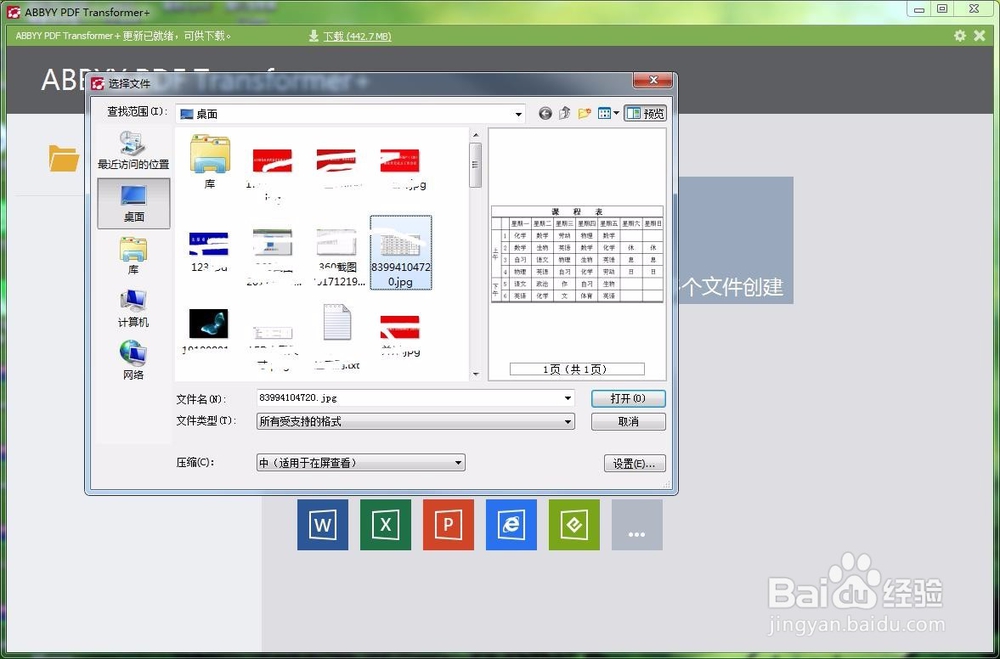This screenshot has width=1000, height=659.
Task: Click the more formats ellipsis tile
Action: pos(637,524)
